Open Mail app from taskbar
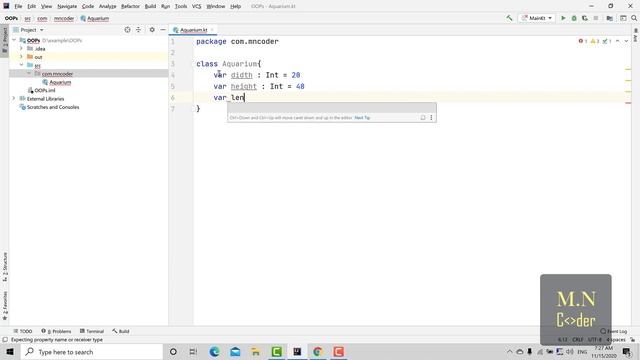The width and height of the screenshot is (640, 360). tap(235, 351)
